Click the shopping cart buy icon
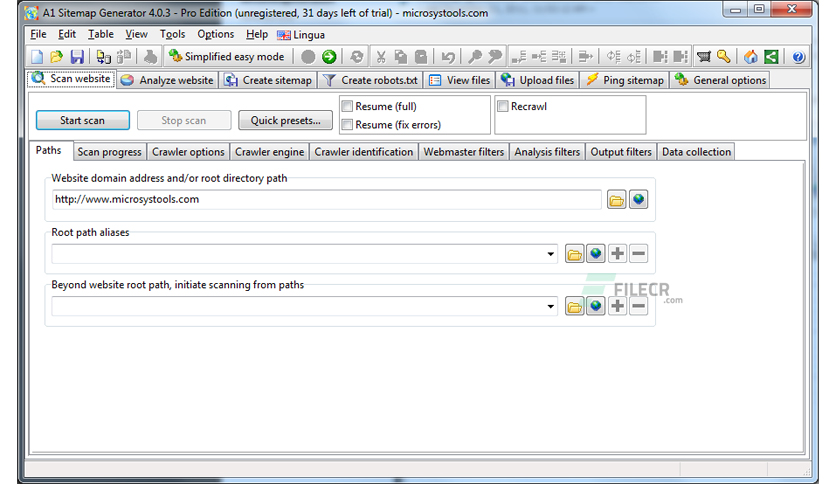 pos(704,57)
